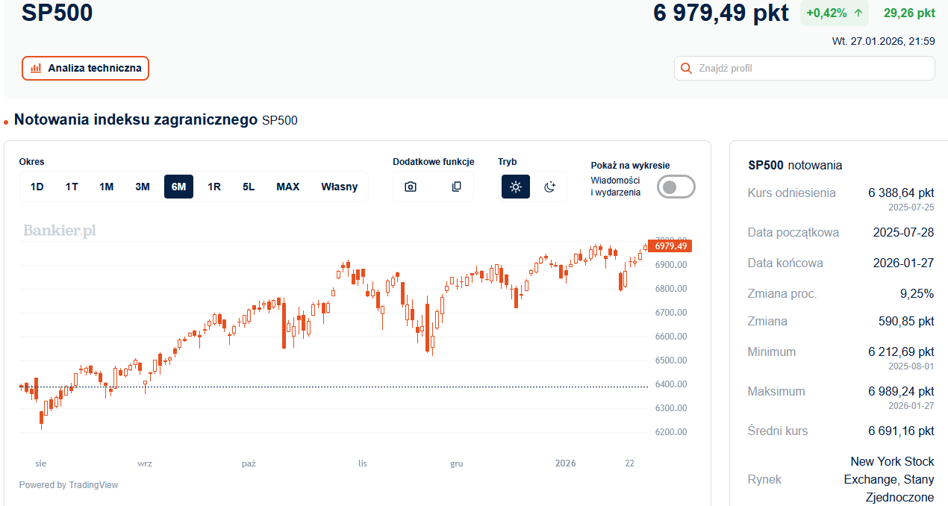Toggle Wiadomości i wydarzenia switch

676,187
